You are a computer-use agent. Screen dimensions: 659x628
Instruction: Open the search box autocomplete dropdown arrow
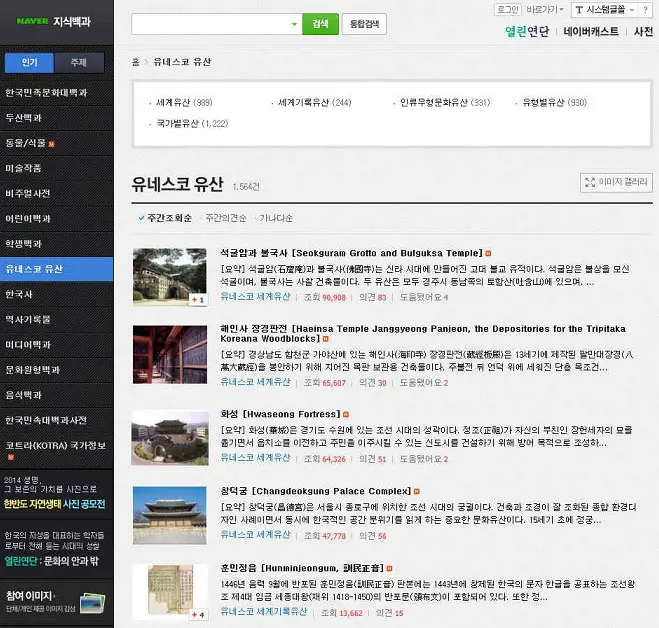(x=293, y=24)
